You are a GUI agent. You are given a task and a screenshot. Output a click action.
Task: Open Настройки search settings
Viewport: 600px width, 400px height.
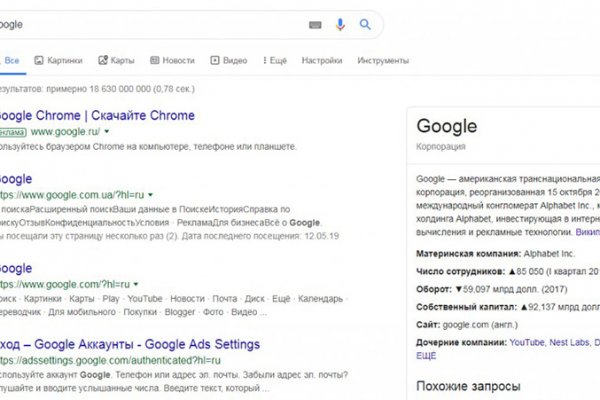tap(321, 60)
